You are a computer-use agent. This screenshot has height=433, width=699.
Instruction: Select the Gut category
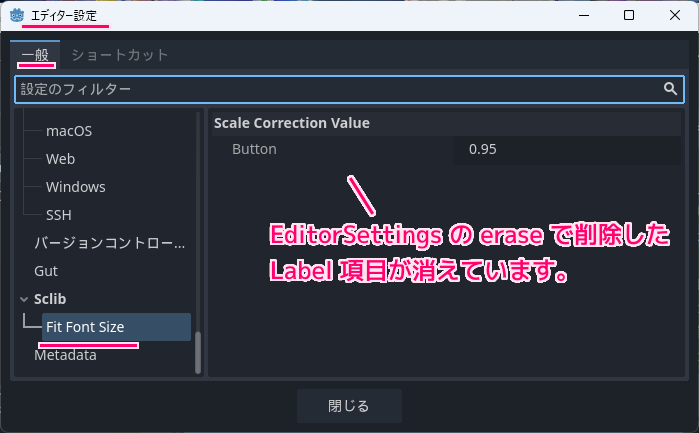point(46,271)
